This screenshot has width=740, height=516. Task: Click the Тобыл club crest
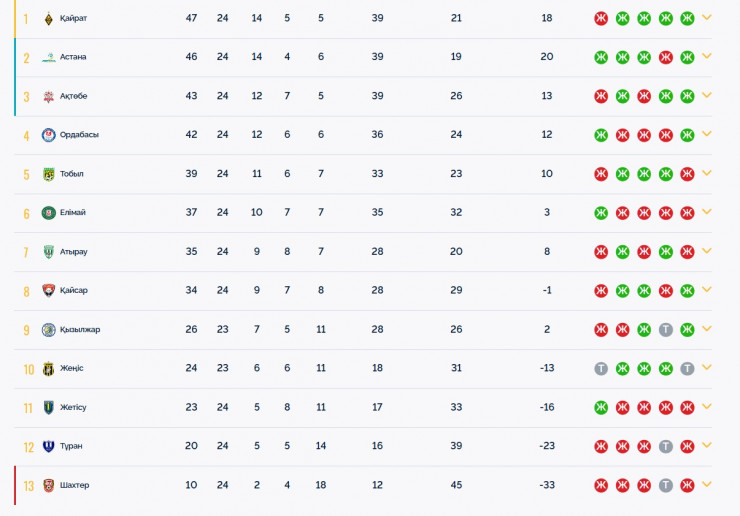coord(48,174)
